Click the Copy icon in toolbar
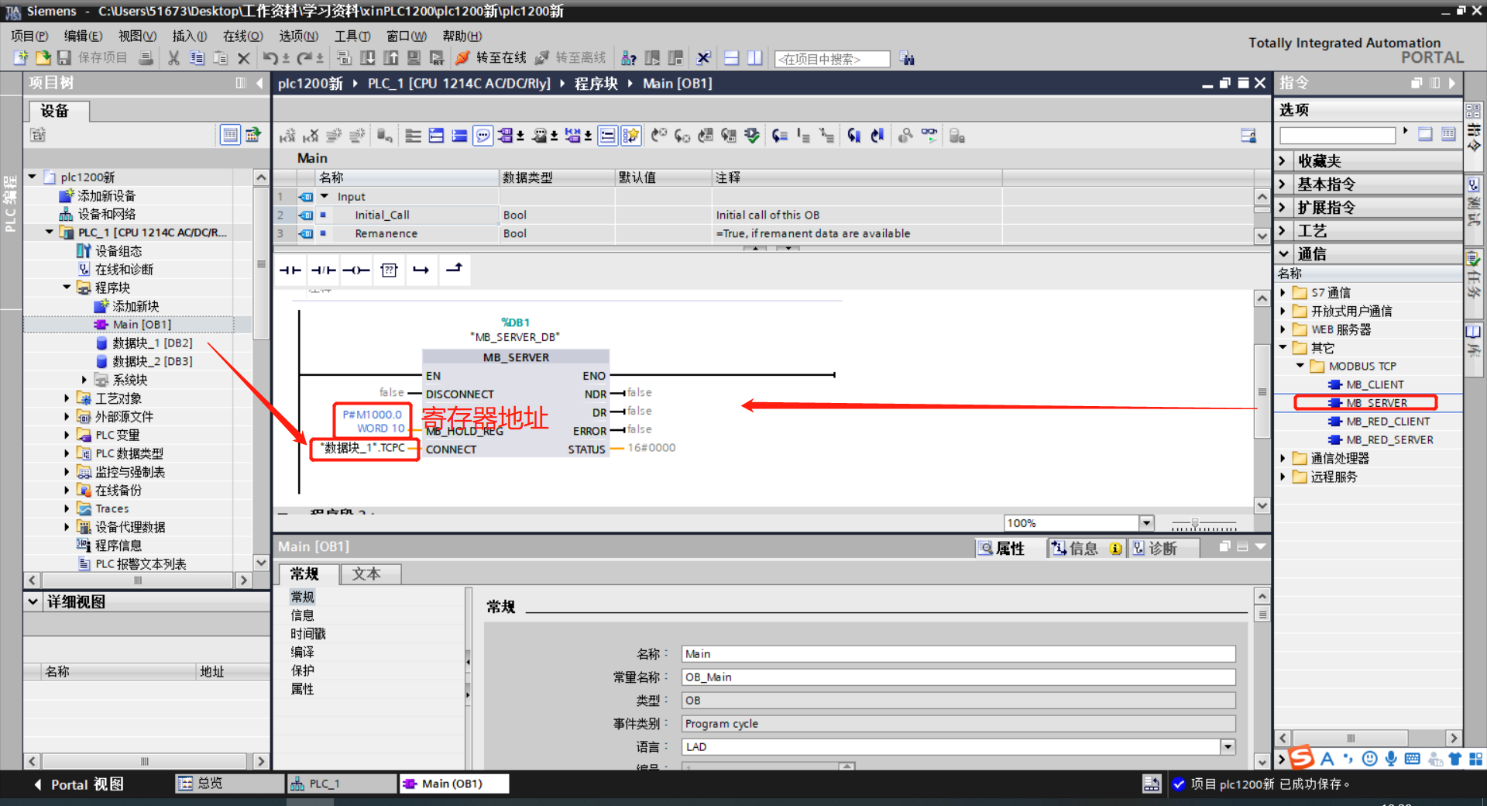The width and height of the screenshot is (1487, 806). [197, 58]
